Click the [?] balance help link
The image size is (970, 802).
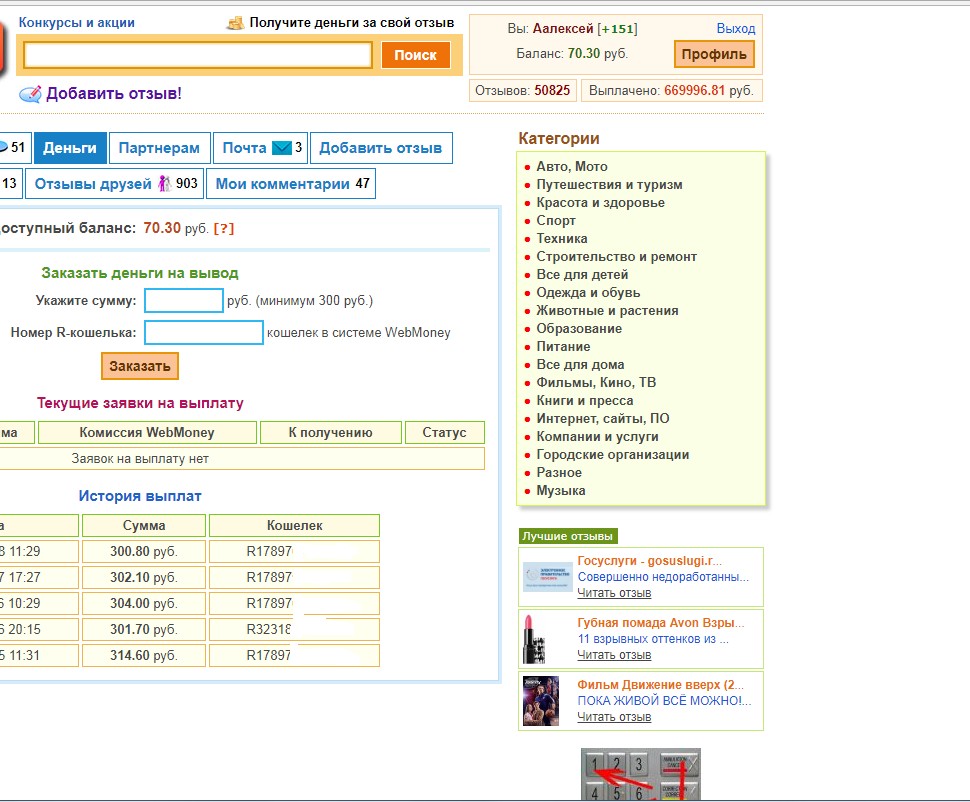point(224,228)
